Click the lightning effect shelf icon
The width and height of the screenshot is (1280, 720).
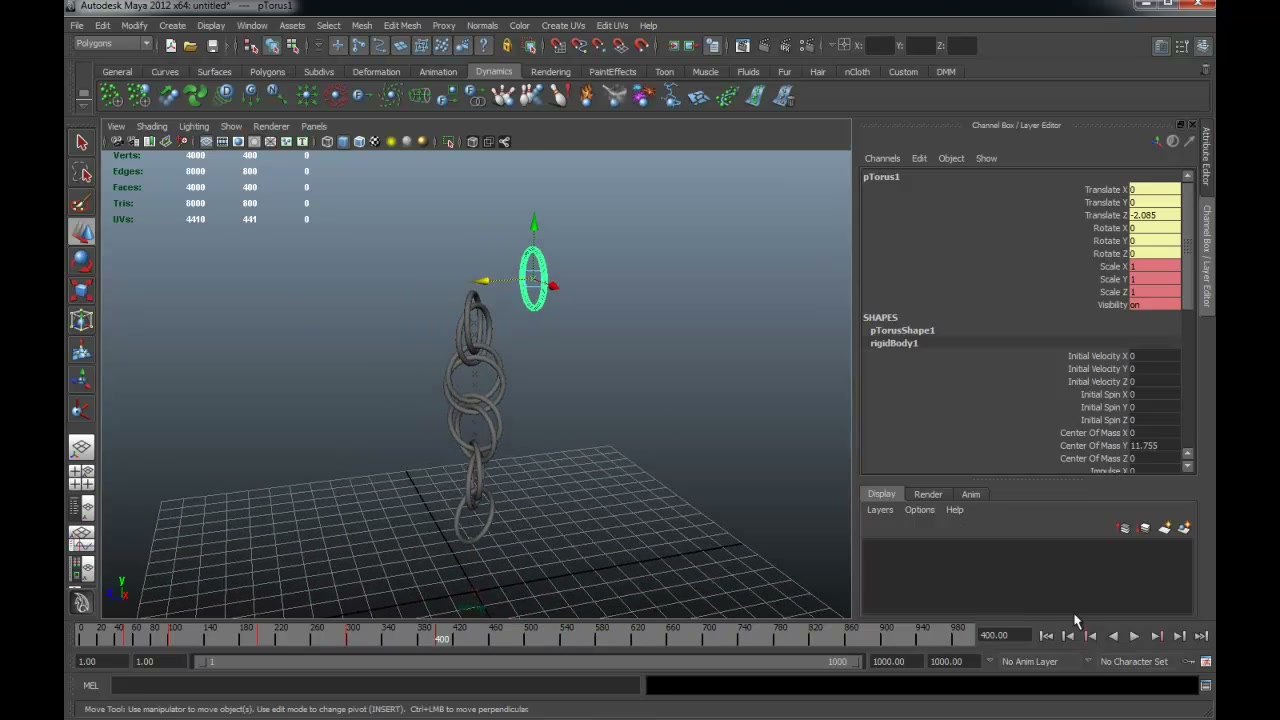672,96
